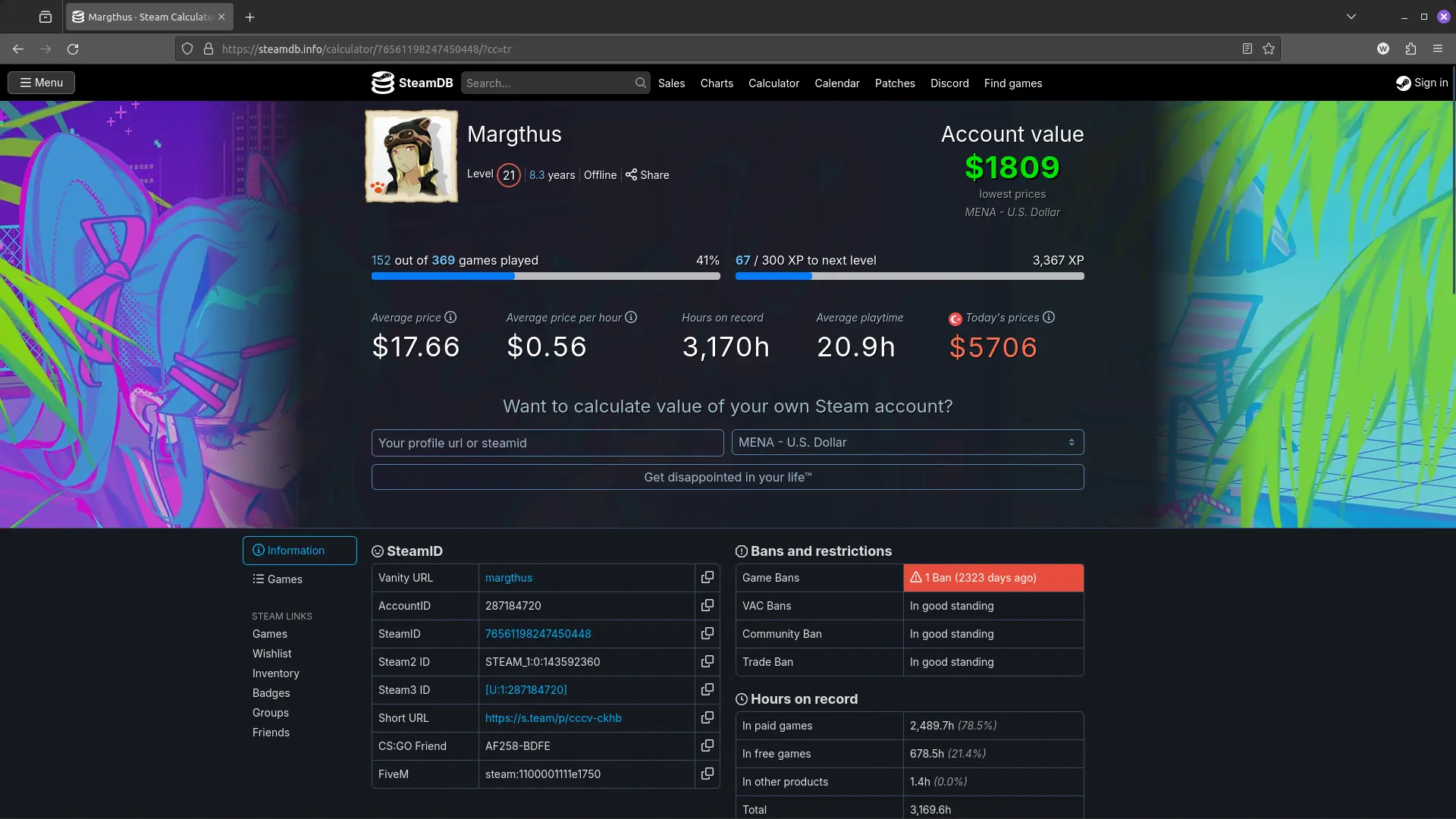Screen dimensions: 1456x819
Task: Reload the page in the browser
Action: pos(73,49)
